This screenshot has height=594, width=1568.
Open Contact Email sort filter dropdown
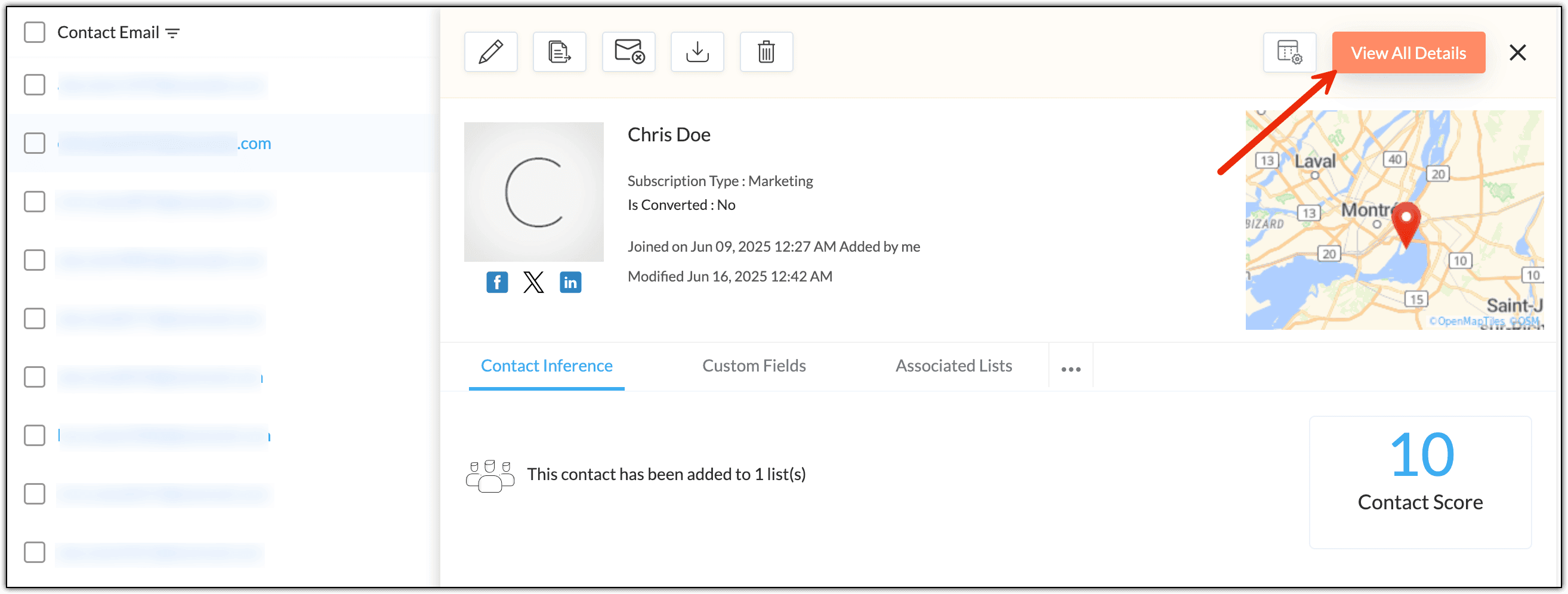click(x=173, y=33)
